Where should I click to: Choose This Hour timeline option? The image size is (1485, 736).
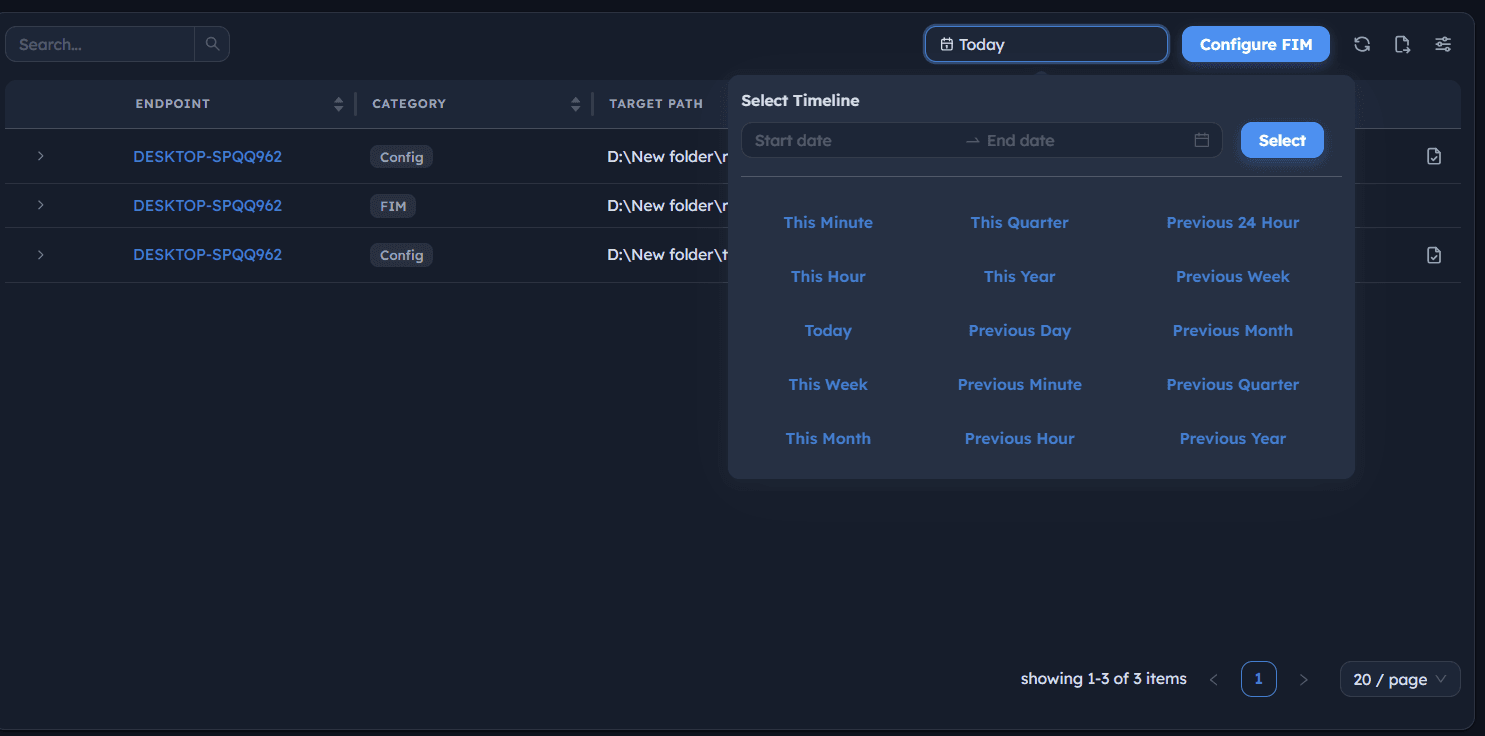coord(828,276)
